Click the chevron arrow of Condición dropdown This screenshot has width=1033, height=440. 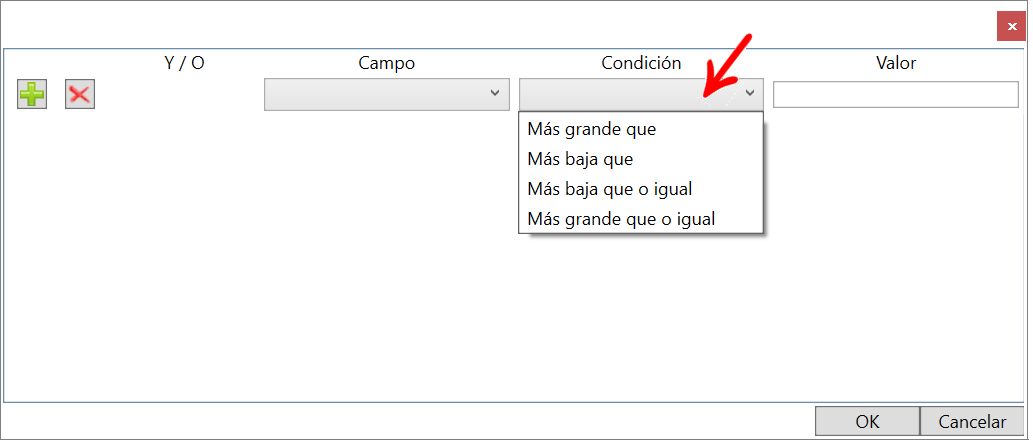tap(750, 94)
